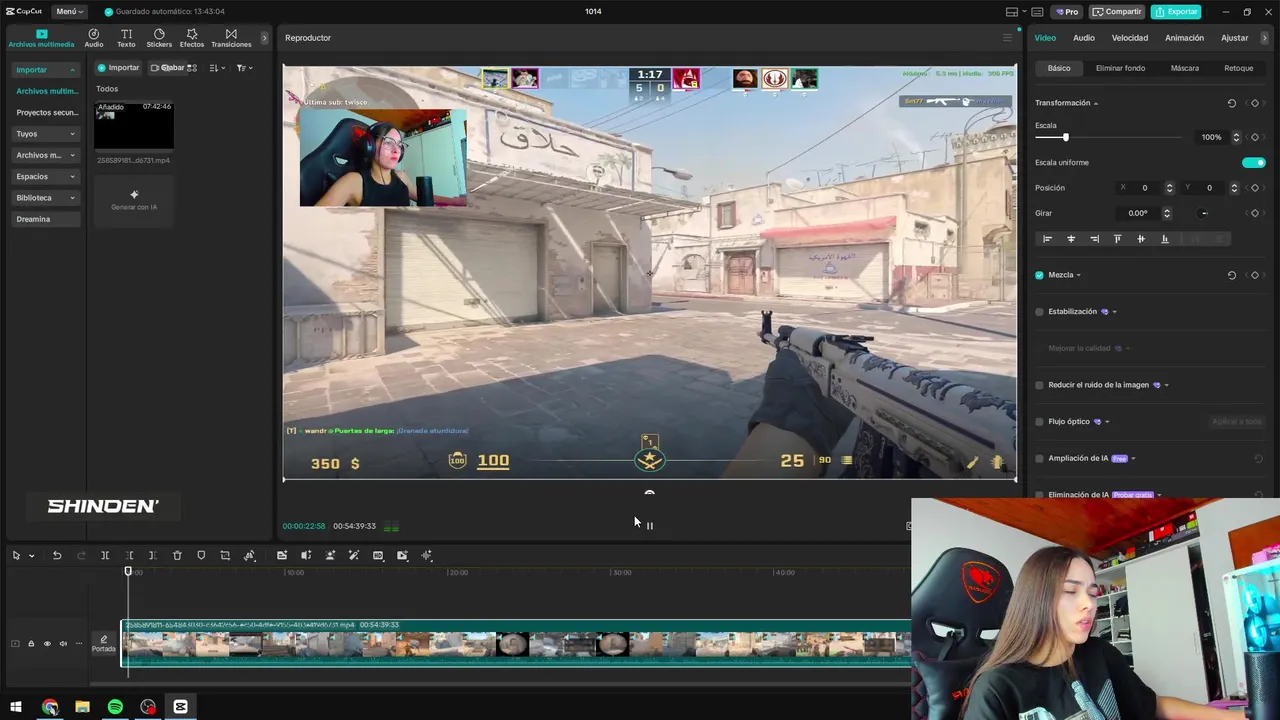
Task: Open the Menú dropdown
Action: [x=69, y=11]
